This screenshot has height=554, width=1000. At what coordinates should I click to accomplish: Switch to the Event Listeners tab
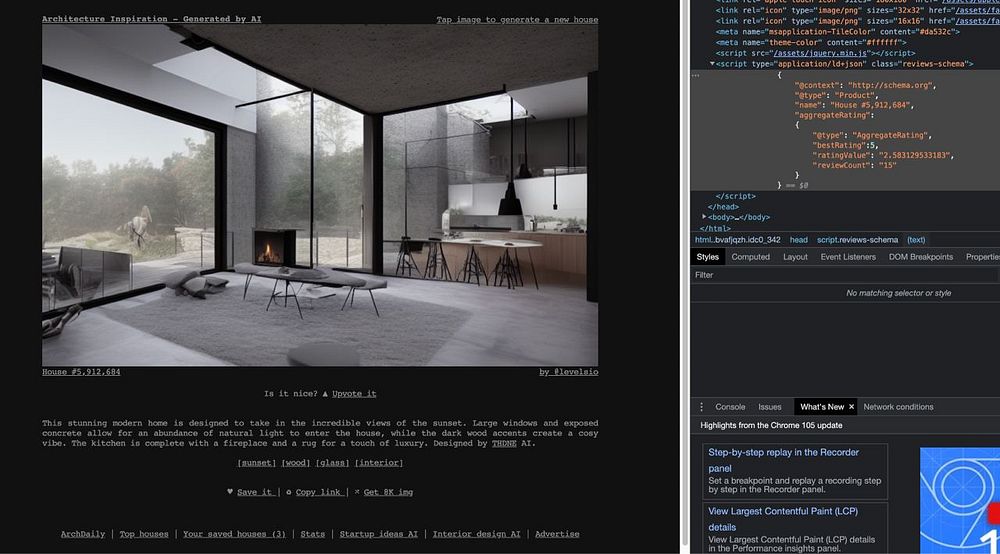[x=848, y=257]
